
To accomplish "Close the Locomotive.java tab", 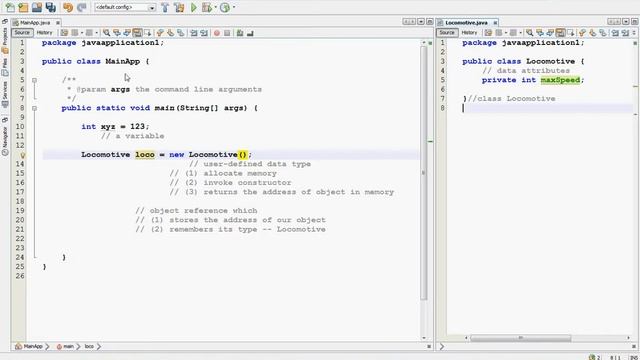I will (x=495, y=23).
